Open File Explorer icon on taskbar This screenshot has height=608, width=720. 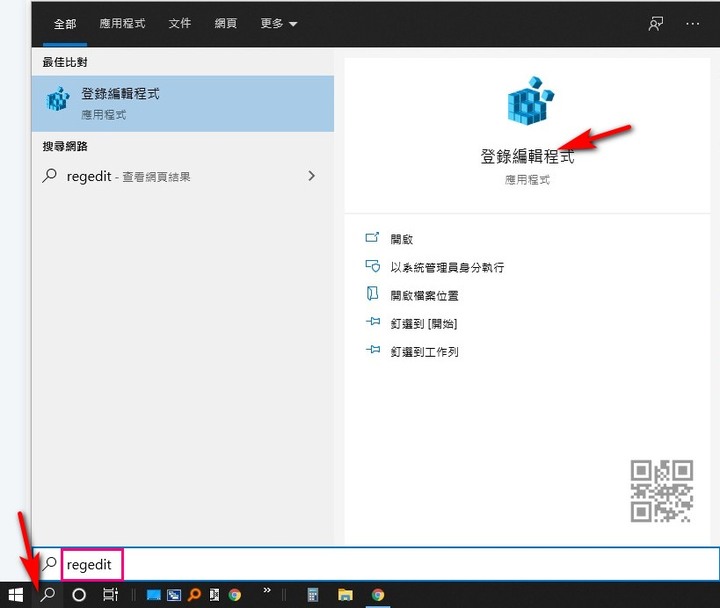point(345,595)
